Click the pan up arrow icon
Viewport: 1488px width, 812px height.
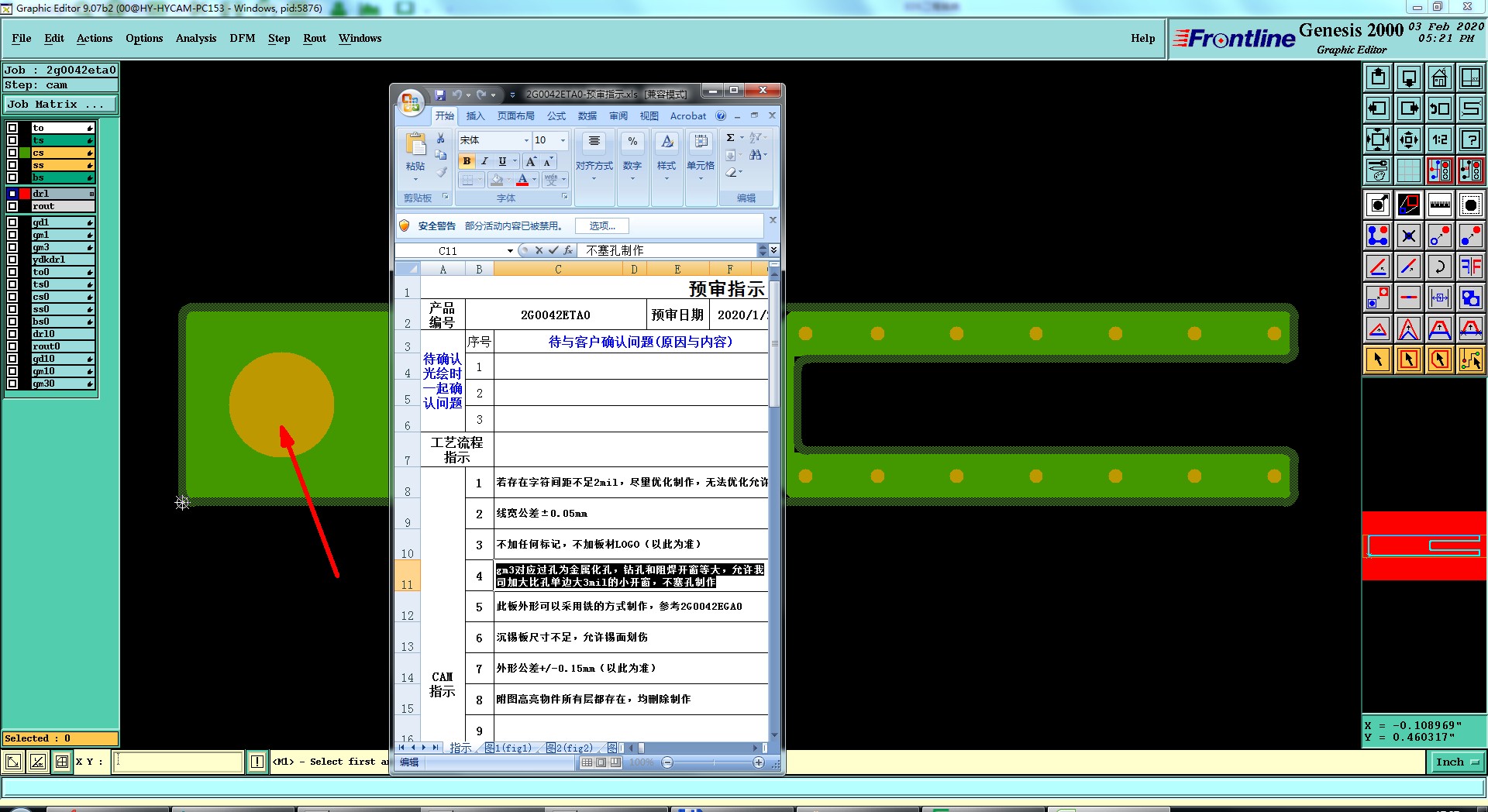(x=1377, y=77)
